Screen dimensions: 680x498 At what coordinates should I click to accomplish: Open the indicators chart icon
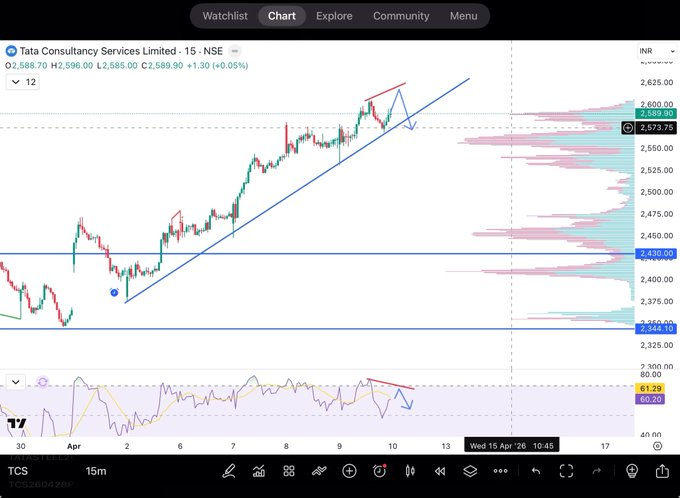click(259, 471)
